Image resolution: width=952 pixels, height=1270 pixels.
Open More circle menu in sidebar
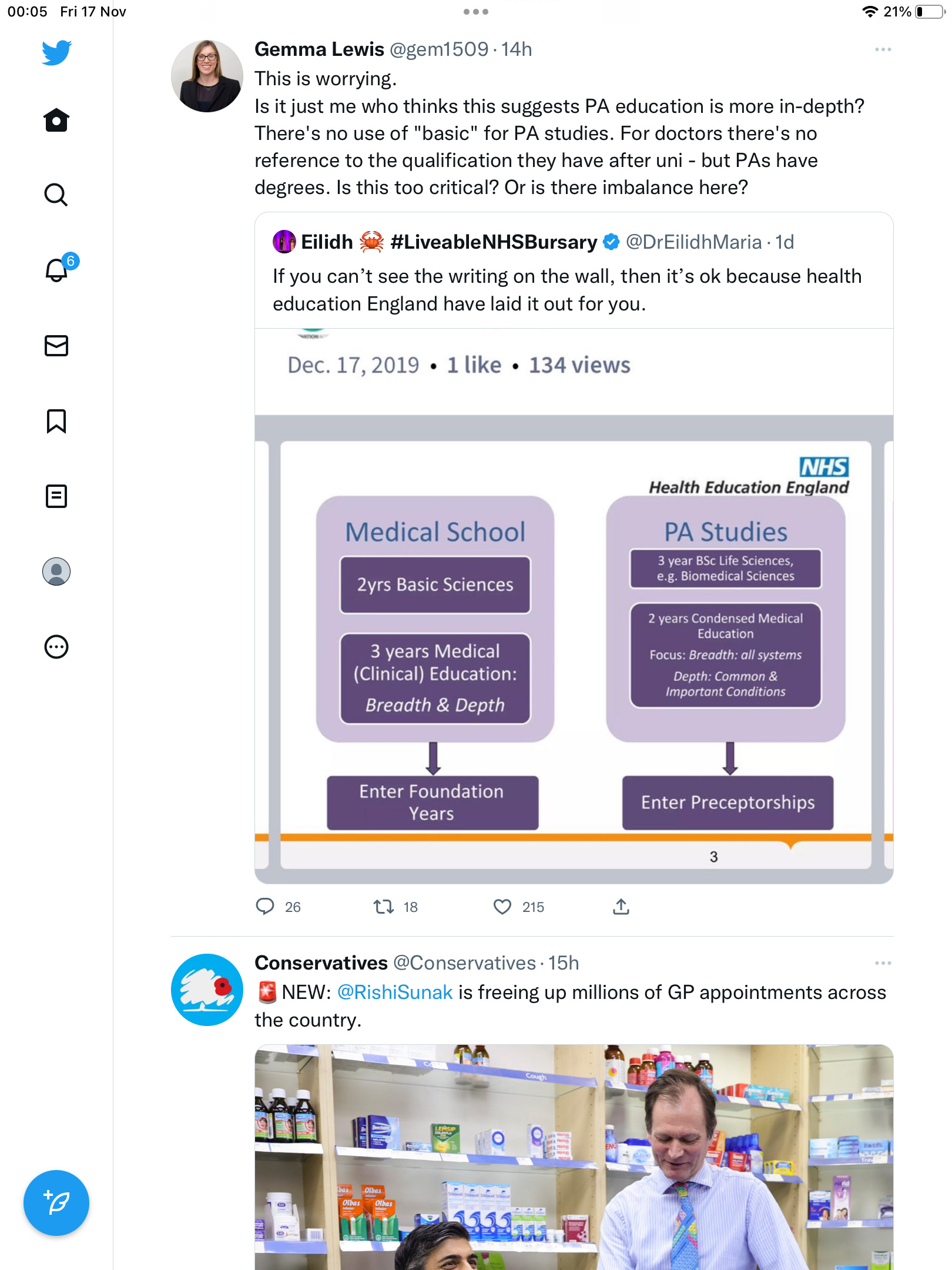56,647
